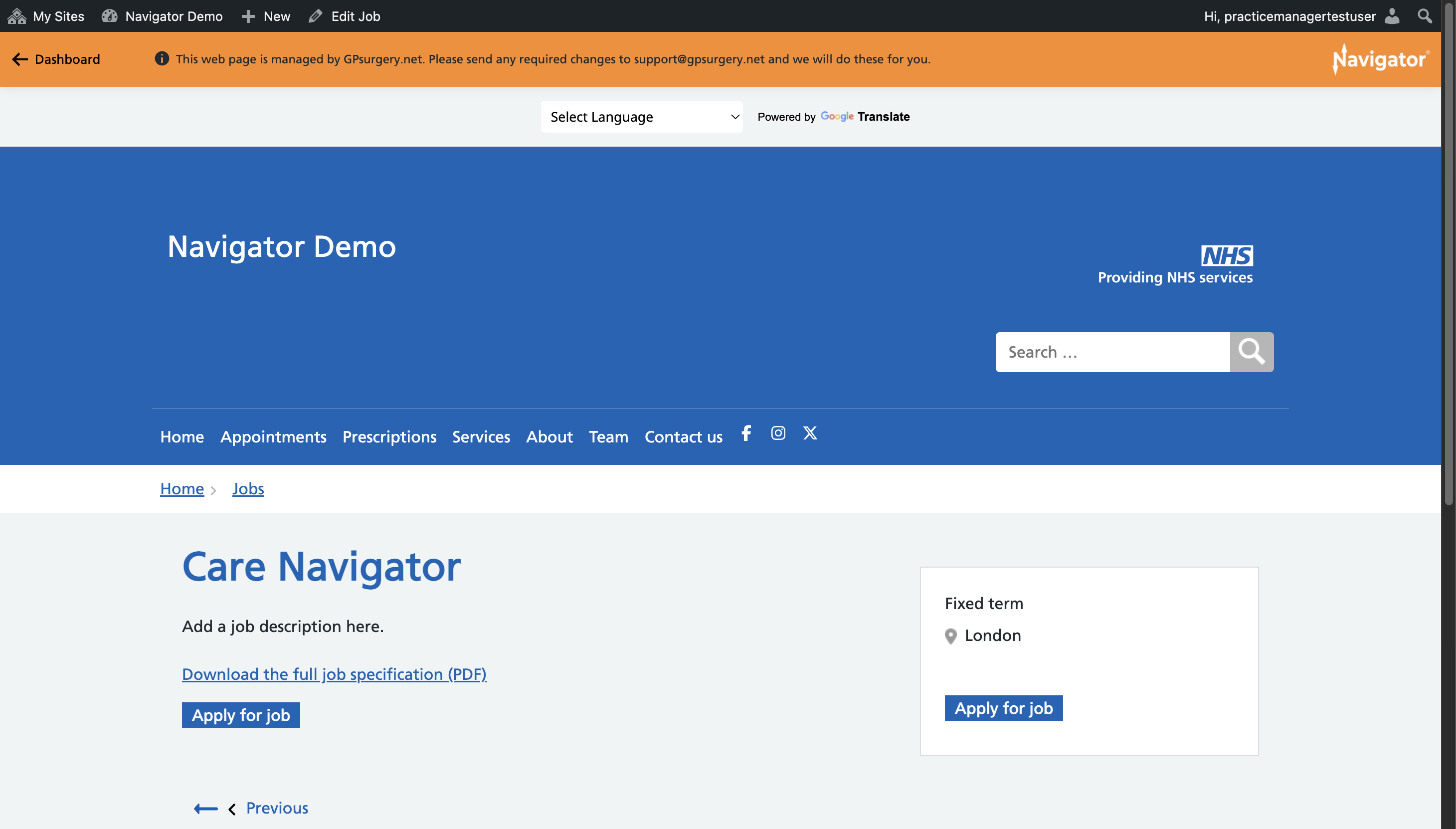Open Home in the main navigation
Viewport: 1456px width, 829px height.
(182, 437)
